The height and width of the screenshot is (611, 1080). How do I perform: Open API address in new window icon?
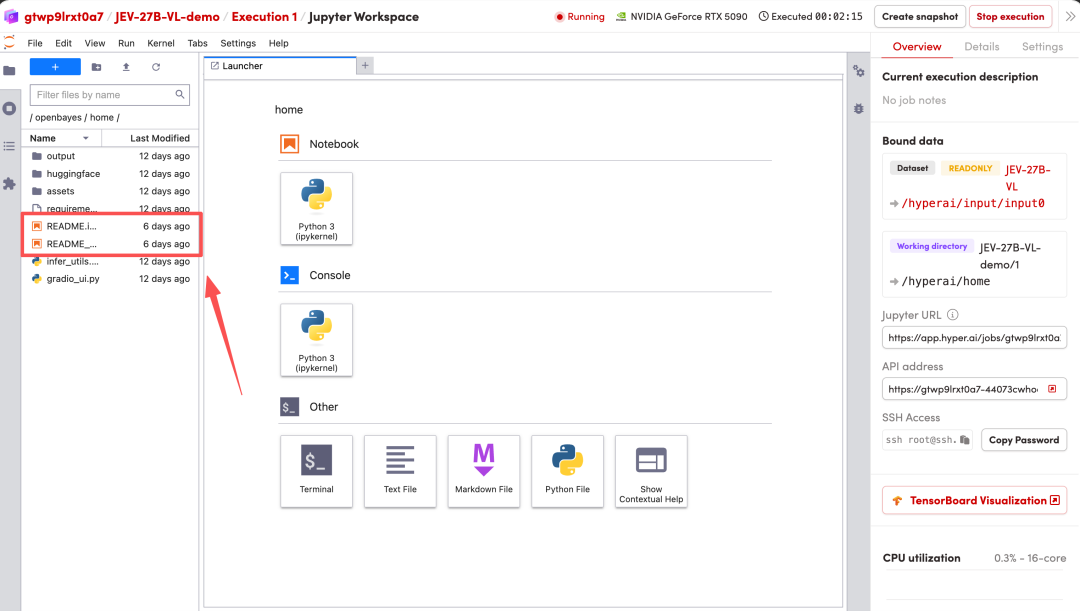pyautogui.click(x=1052, y=389)
